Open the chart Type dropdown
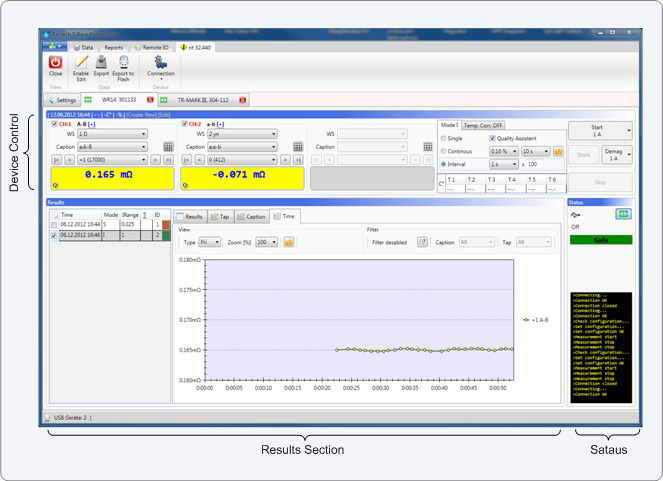 209,242
